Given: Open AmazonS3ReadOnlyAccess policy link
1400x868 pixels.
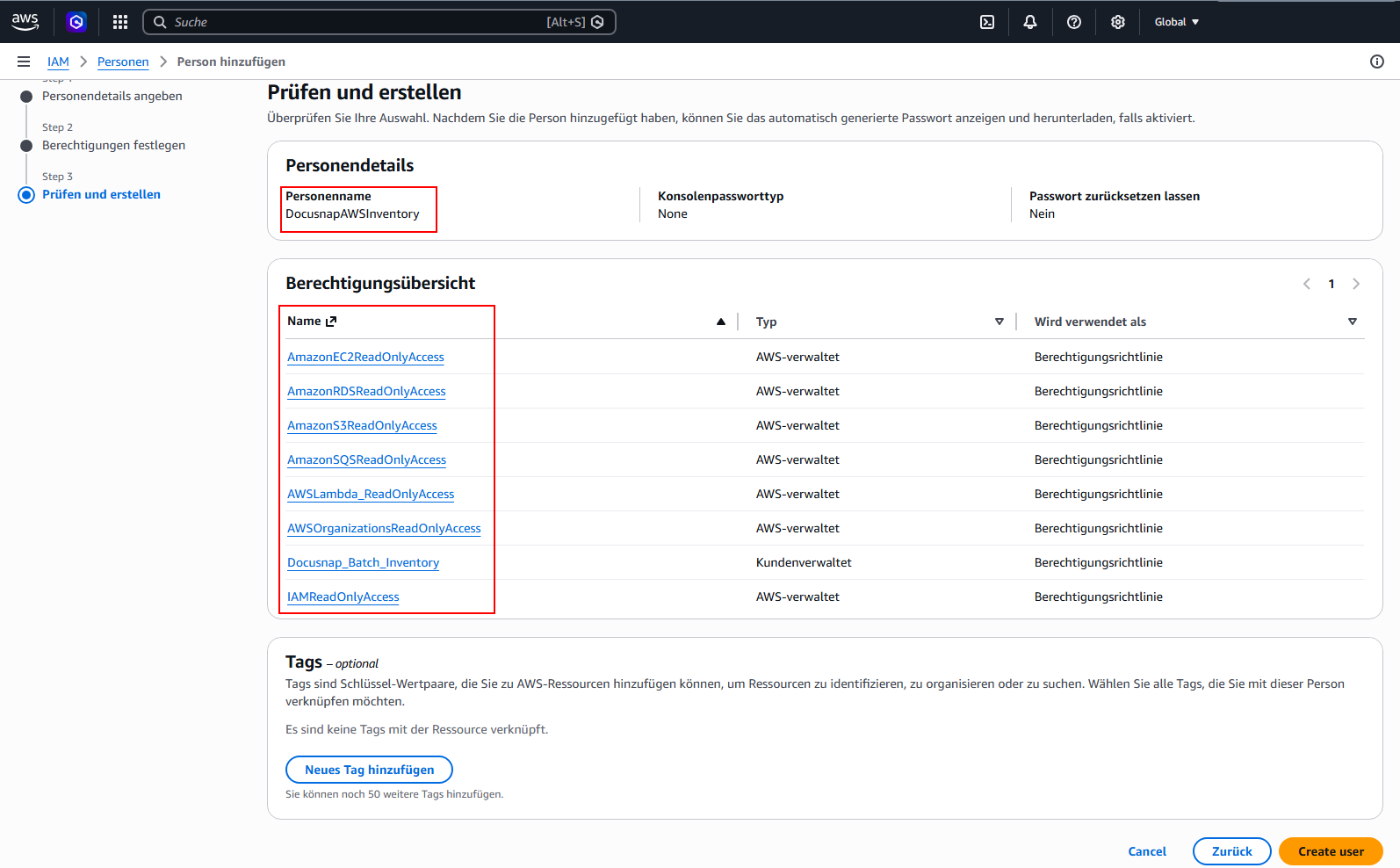Looking at the screenshot, I should (362, 425).
